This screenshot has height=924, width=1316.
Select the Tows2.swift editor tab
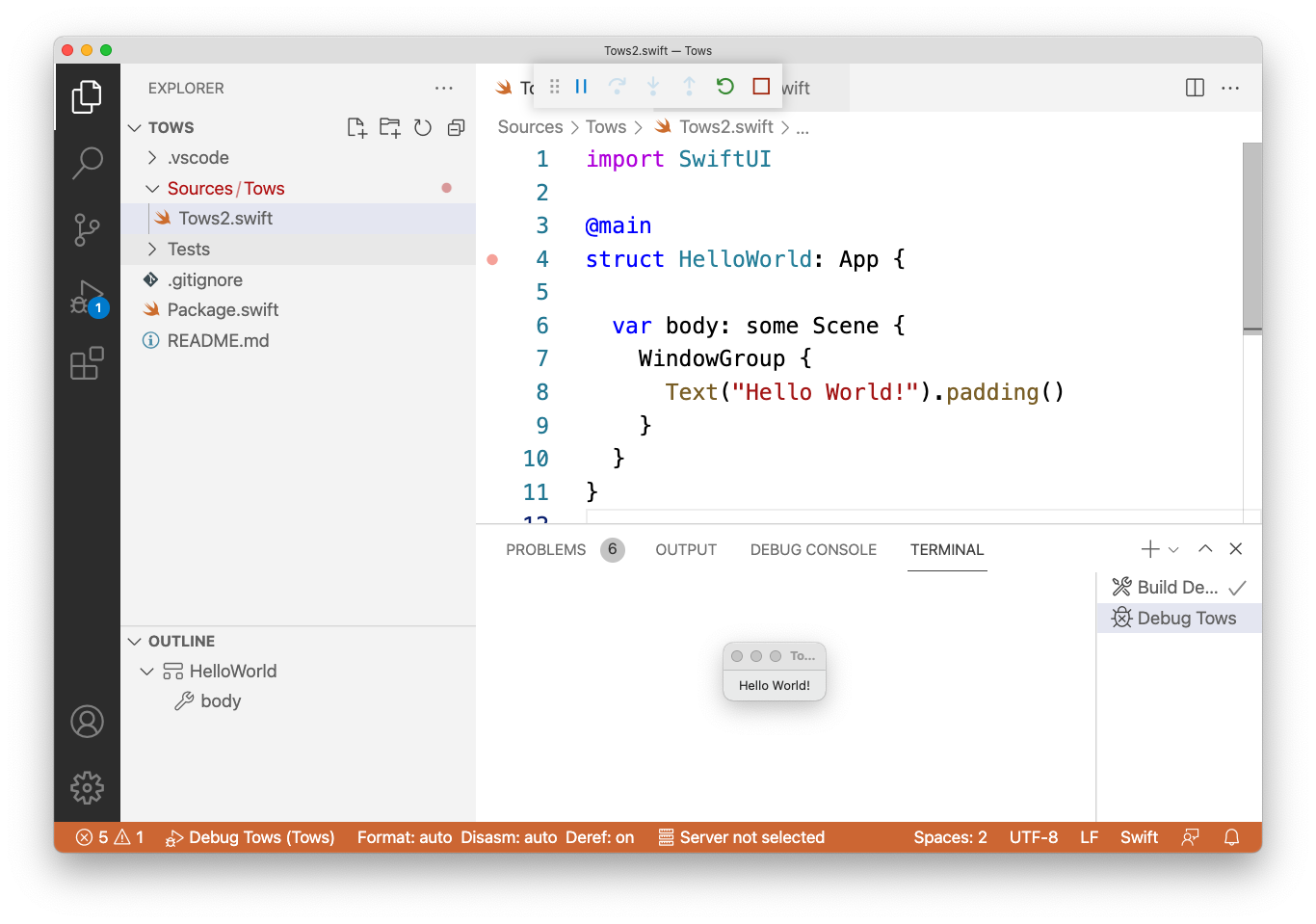click(513, 88)
